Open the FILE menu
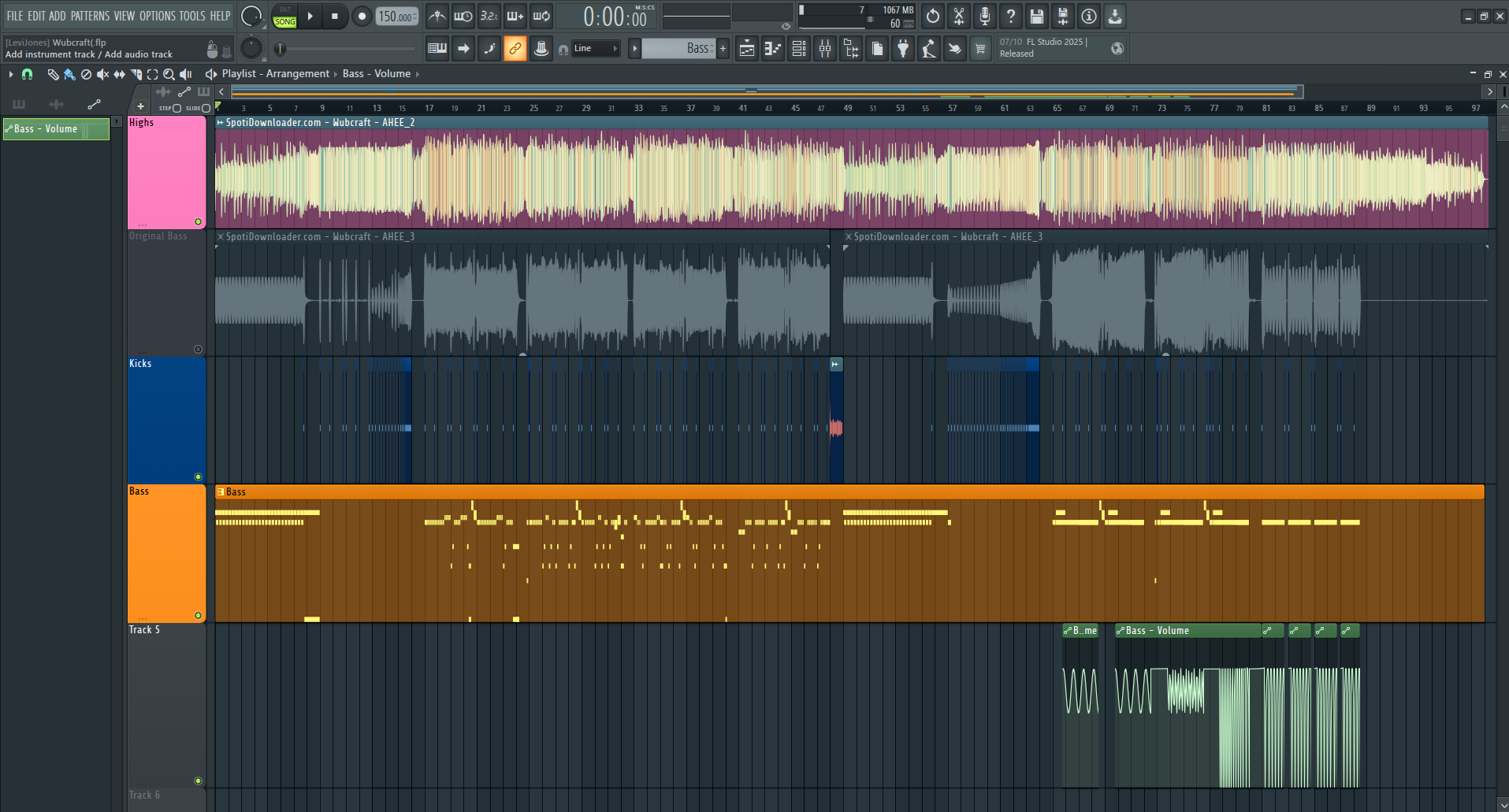This screenshot has height=812, width=1509. tap(15, 16)
